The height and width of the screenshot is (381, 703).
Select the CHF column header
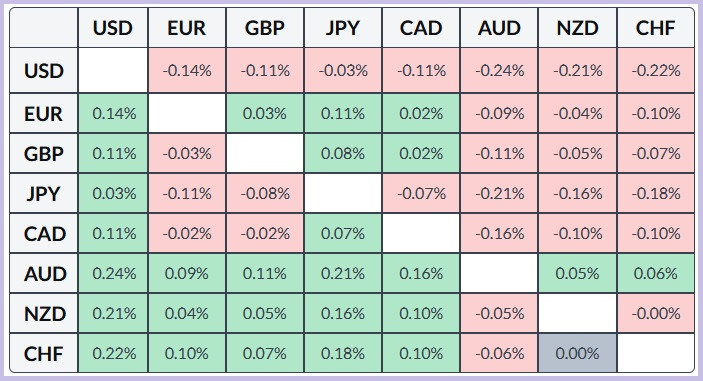(655, 28)
